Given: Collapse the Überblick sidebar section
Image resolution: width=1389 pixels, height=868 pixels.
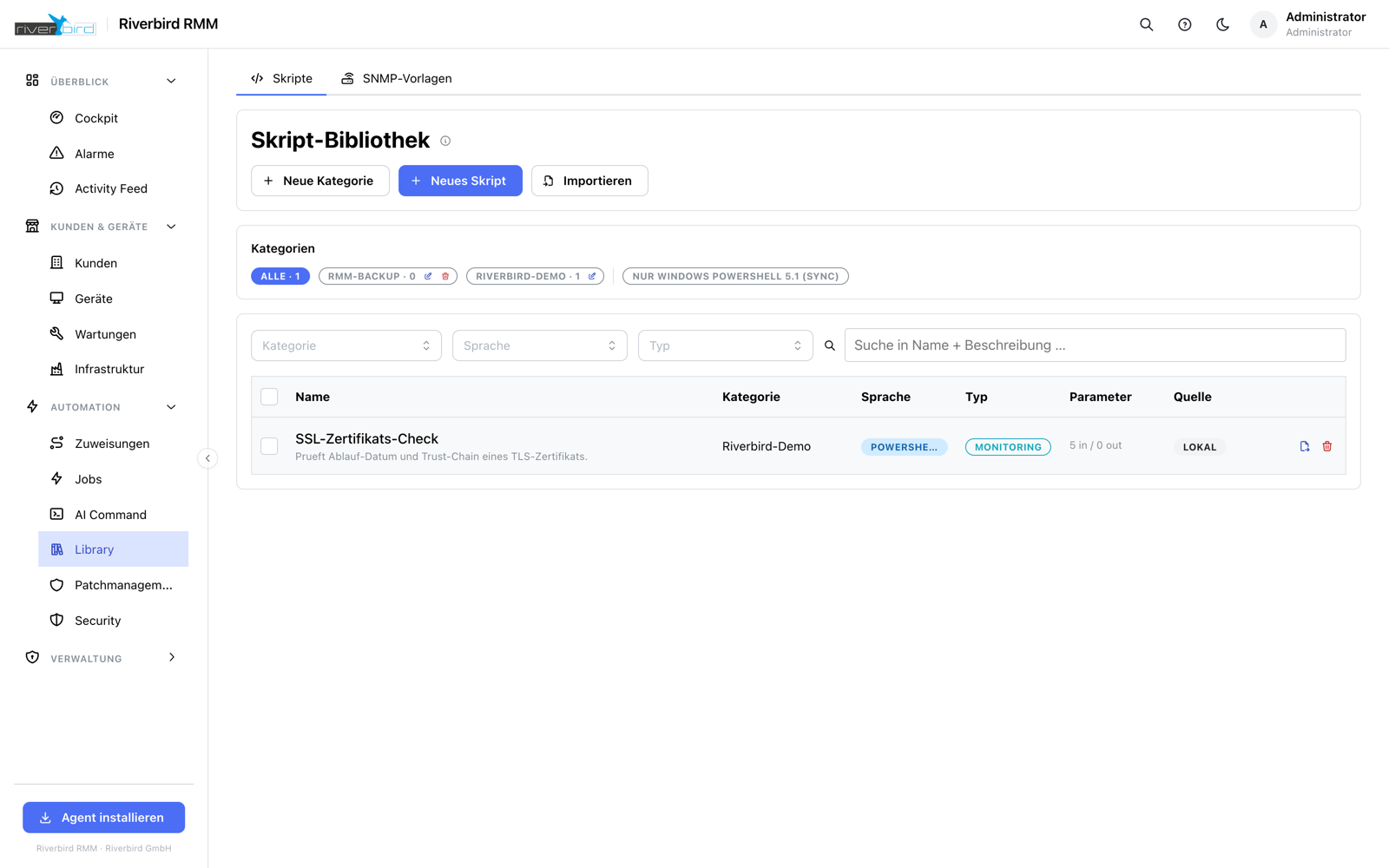Looking at the screenshot, I should 102,82.
